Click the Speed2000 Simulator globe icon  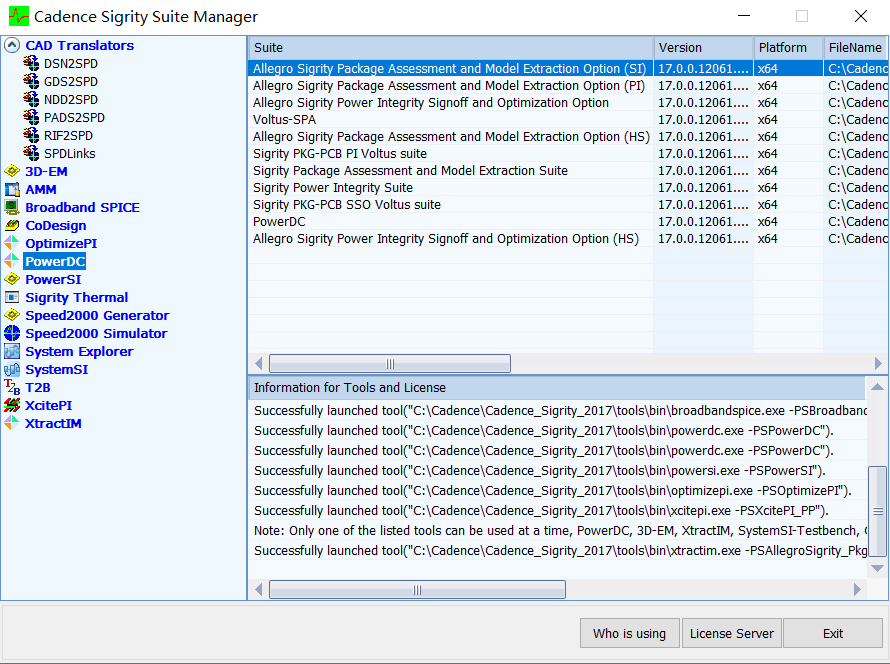pyautogui.click(x=12, y=333)
